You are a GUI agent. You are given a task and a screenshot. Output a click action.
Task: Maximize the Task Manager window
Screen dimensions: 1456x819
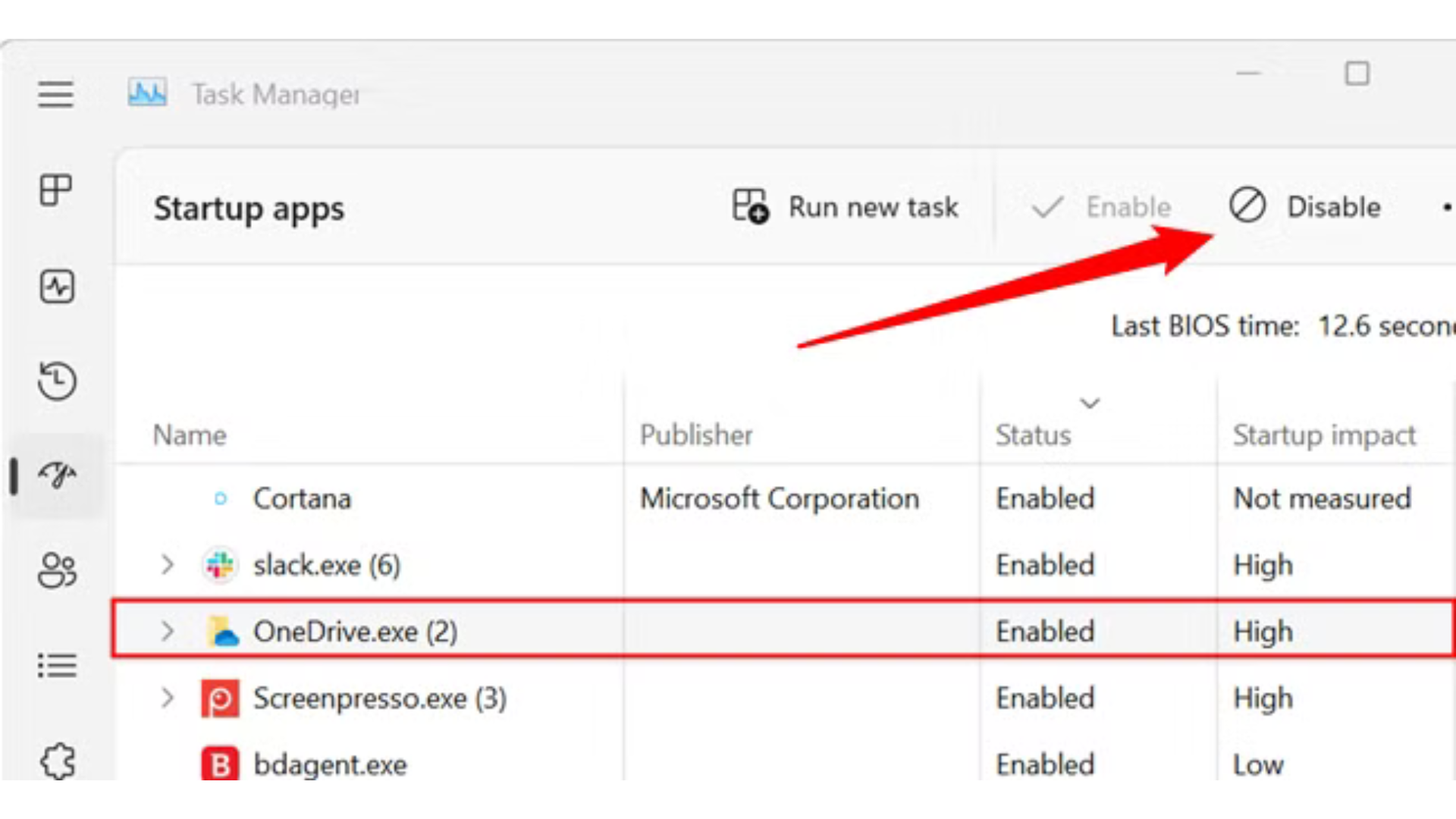(x=1357, y=74)
